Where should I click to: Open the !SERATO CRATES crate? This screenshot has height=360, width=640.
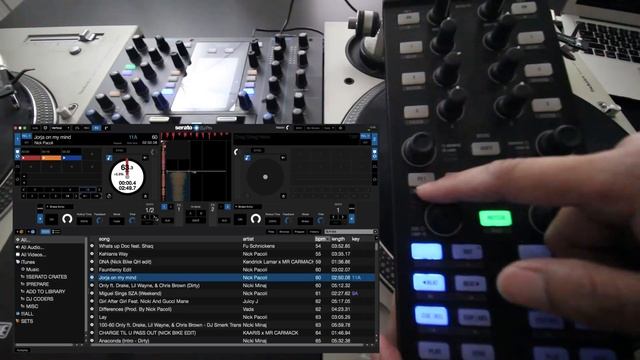(x=46, y=277)
